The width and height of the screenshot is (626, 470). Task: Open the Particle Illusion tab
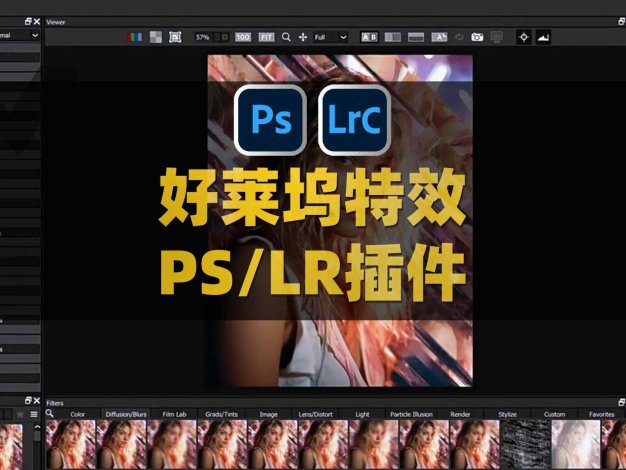(x=411, y=414)
